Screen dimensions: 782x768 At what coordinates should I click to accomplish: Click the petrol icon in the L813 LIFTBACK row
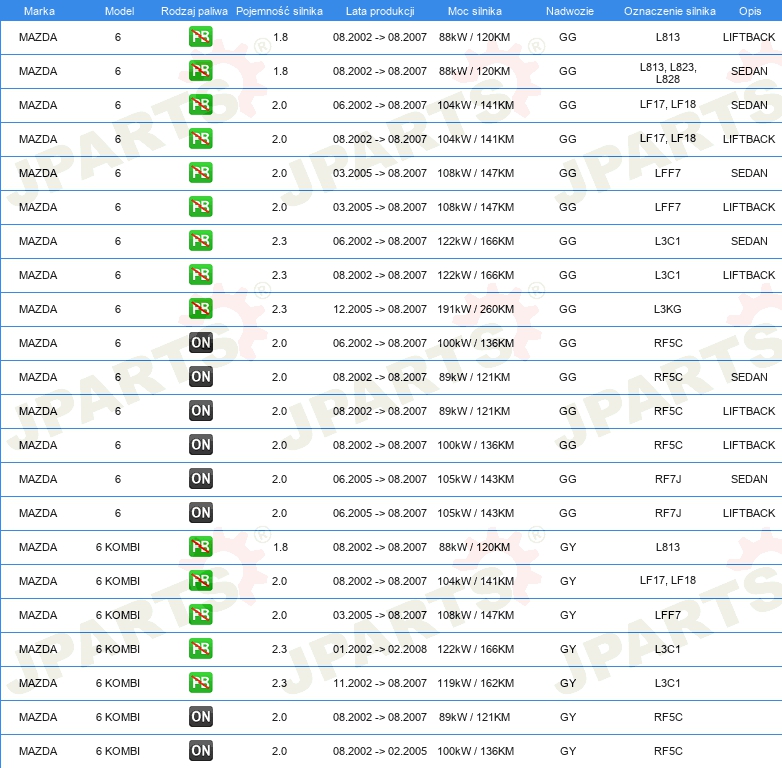(x=200, y=37)
